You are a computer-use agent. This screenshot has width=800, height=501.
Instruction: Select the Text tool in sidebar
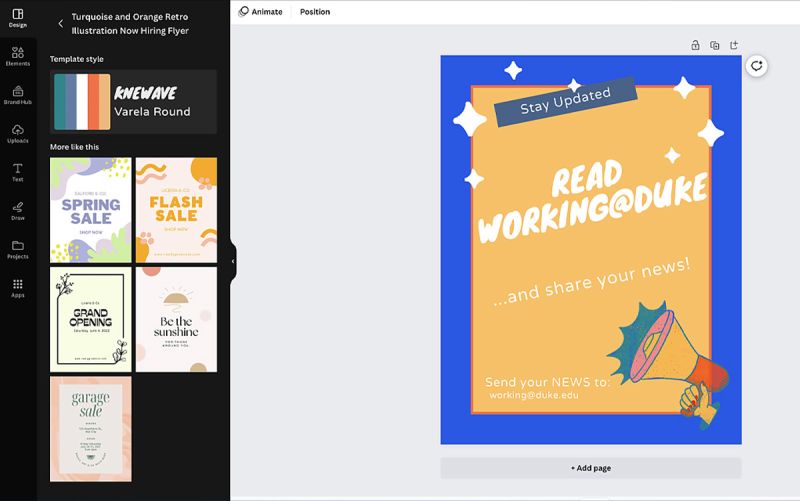[18, 172]
